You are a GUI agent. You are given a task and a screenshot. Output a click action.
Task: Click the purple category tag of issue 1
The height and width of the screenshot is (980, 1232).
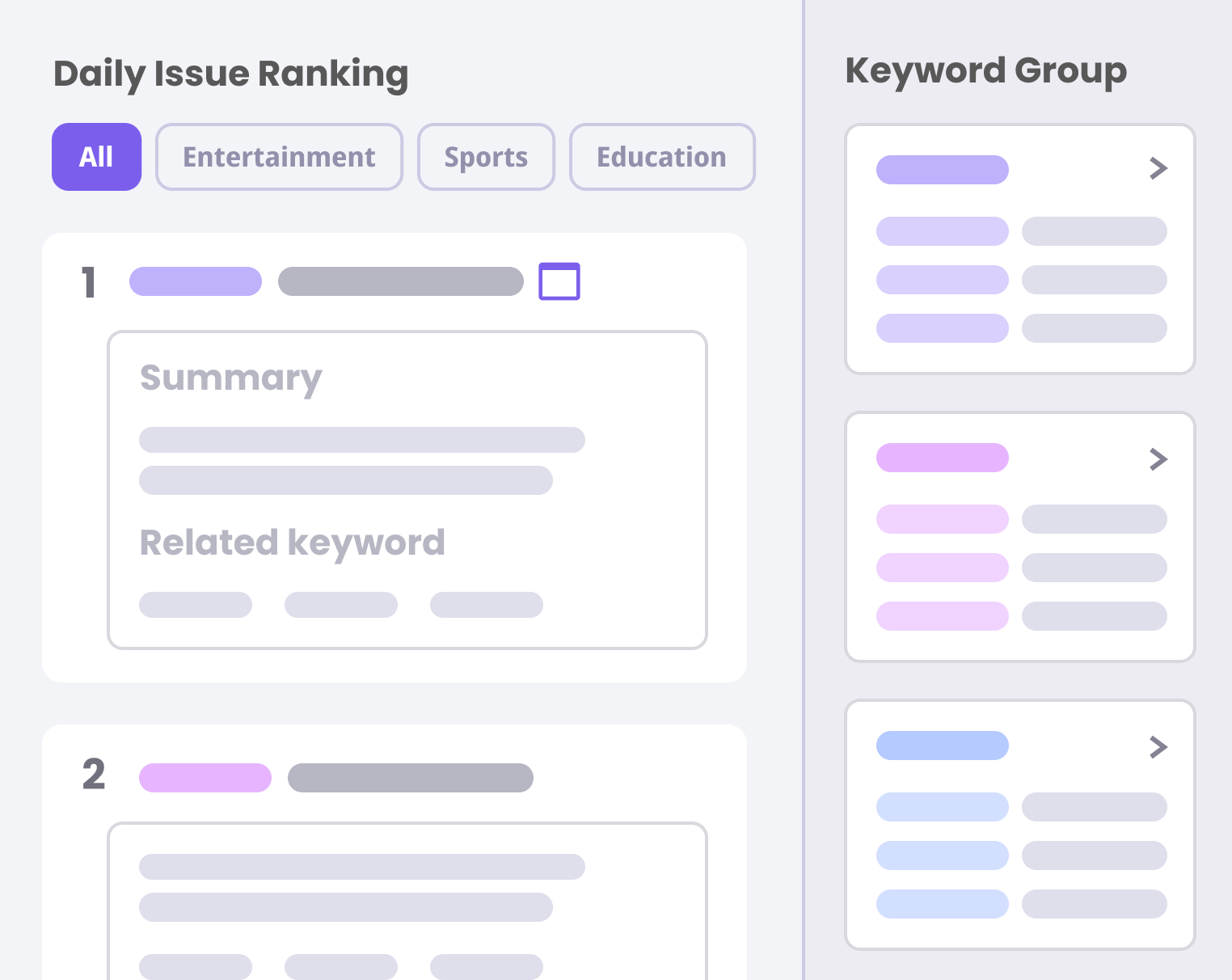[x=196, y=281]
